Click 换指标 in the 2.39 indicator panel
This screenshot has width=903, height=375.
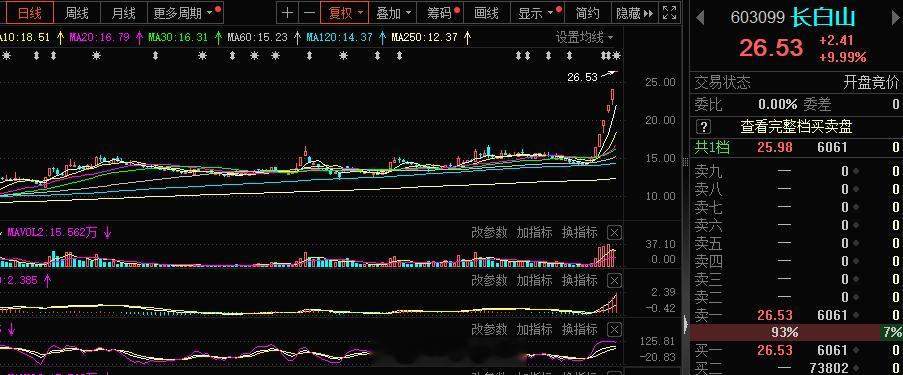(579, 281)
